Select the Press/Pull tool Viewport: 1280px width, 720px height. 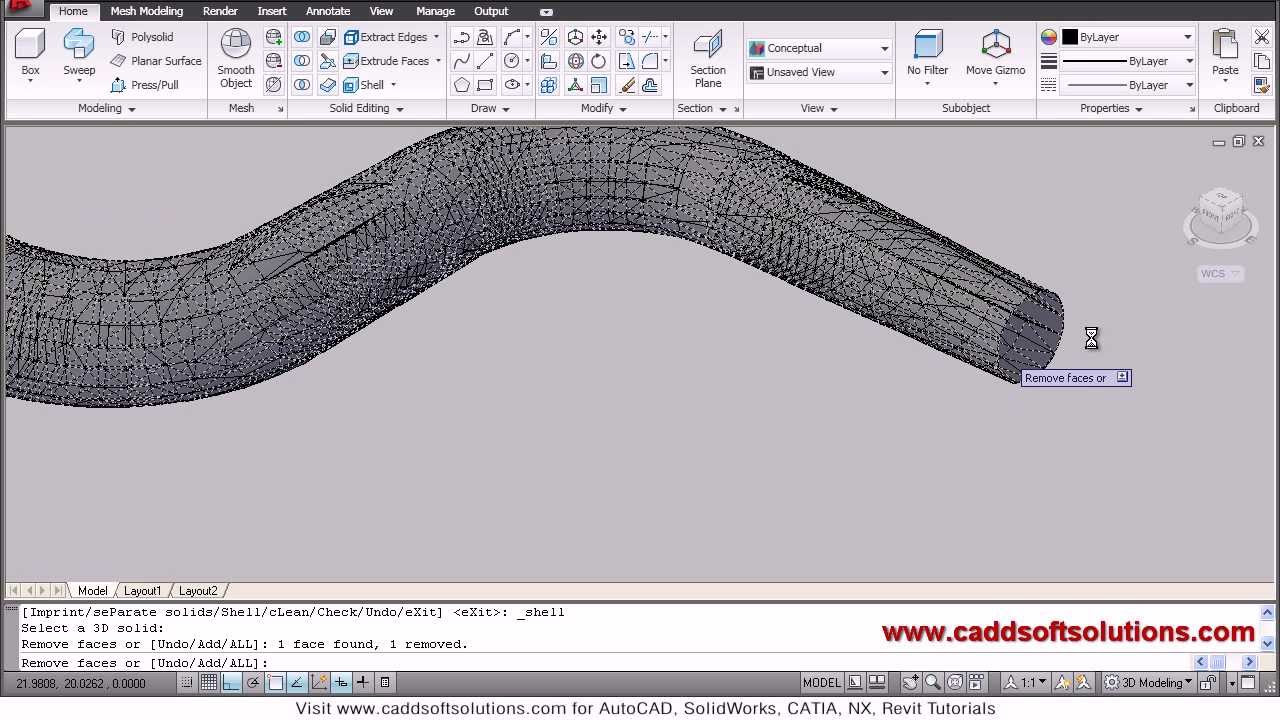coord(144,85)
